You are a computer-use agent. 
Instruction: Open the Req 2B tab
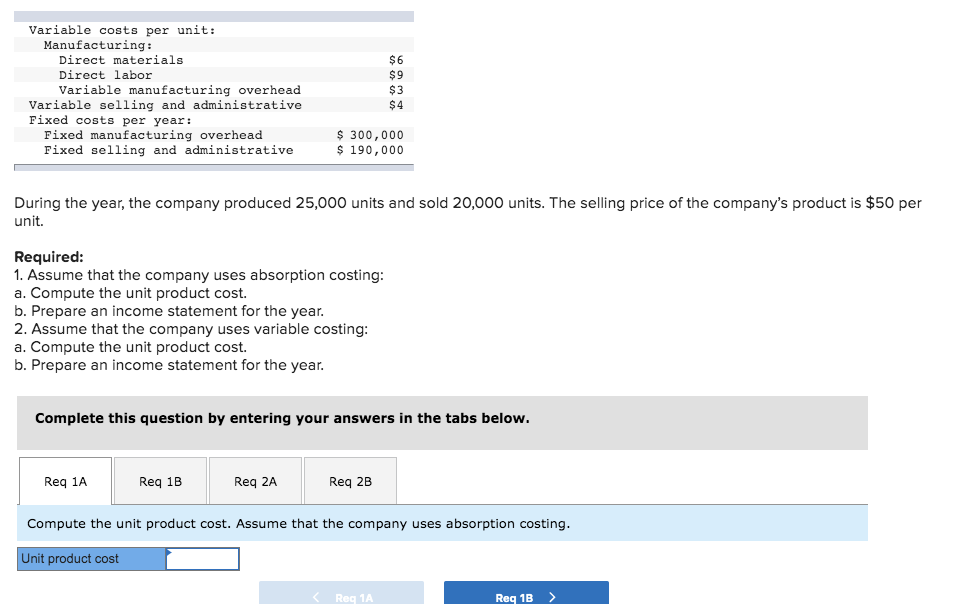coord(350,480)
